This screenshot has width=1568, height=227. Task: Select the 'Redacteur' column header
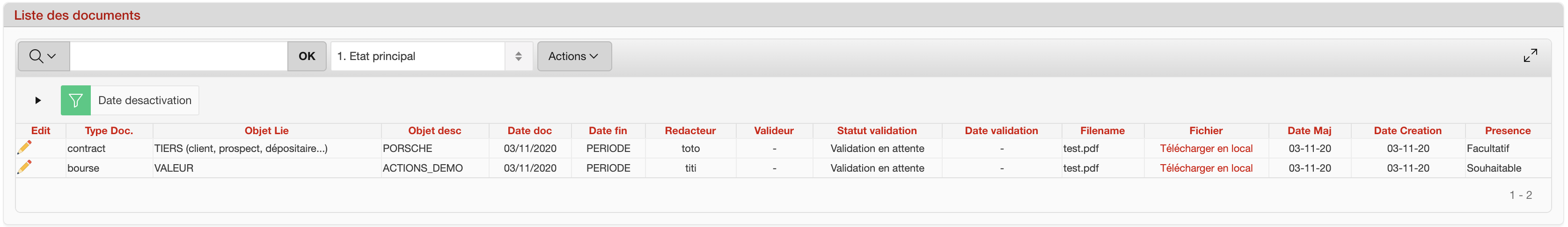[689, 130]
